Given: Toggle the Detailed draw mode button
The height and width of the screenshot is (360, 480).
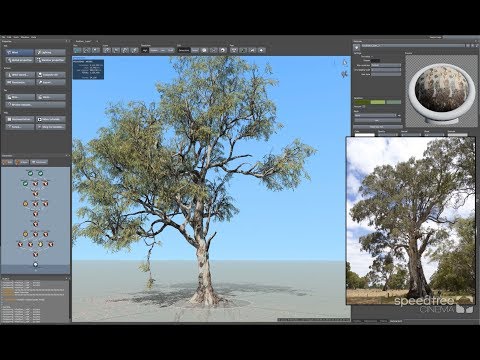Looking at the screenshot, I should (x=184, y=50).
